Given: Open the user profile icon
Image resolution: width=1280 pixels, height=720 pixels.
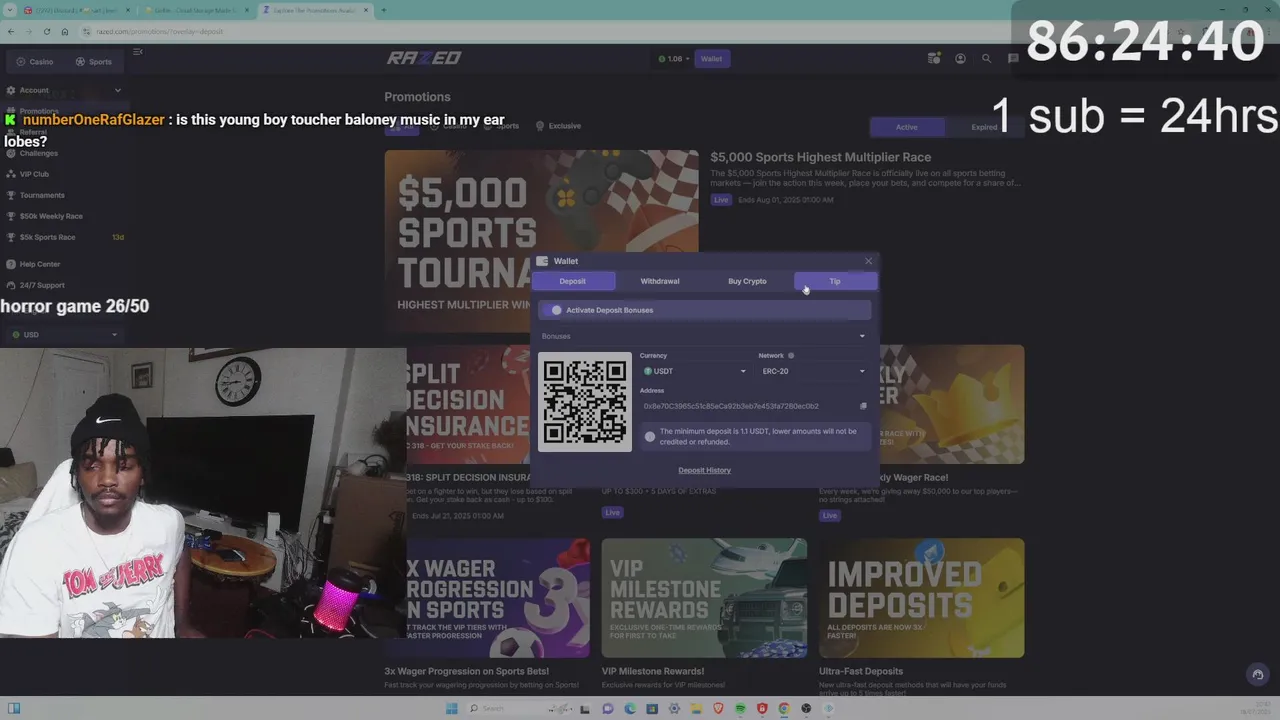Looking at the screenshot, I should [960, 59].
